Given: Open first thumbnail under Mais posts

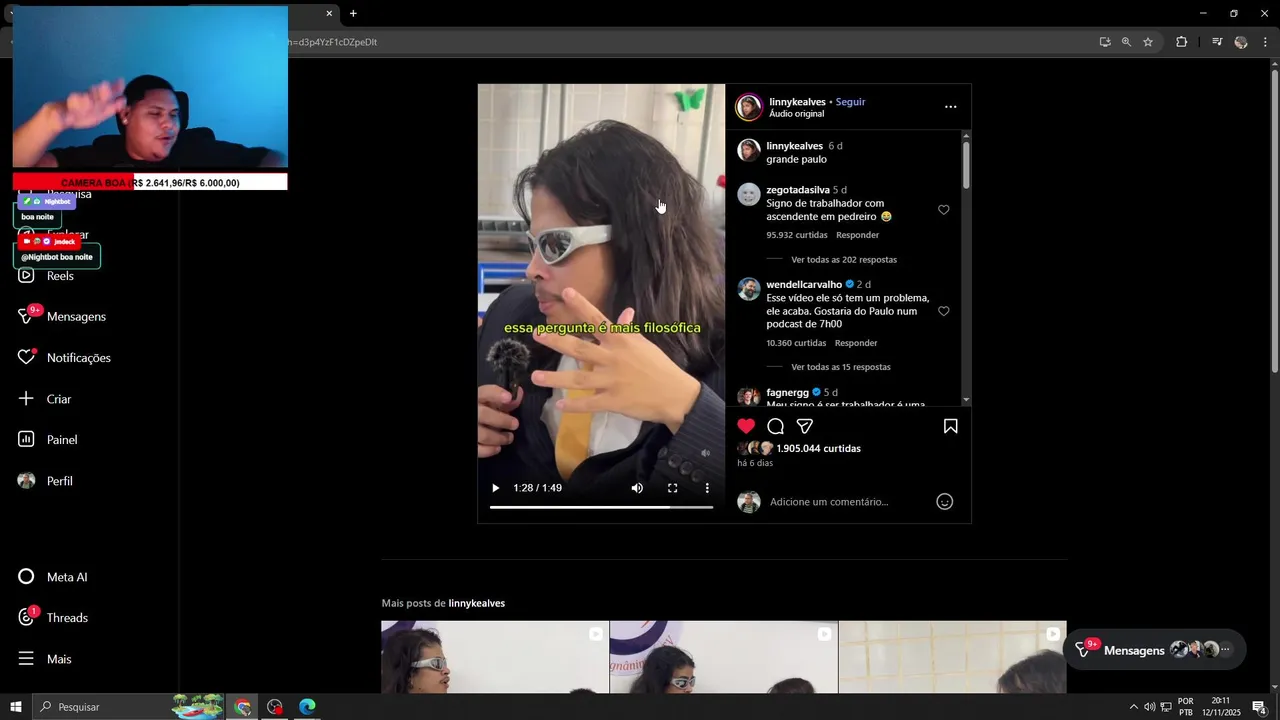Looking at the screenshot, I should (494, 657).
